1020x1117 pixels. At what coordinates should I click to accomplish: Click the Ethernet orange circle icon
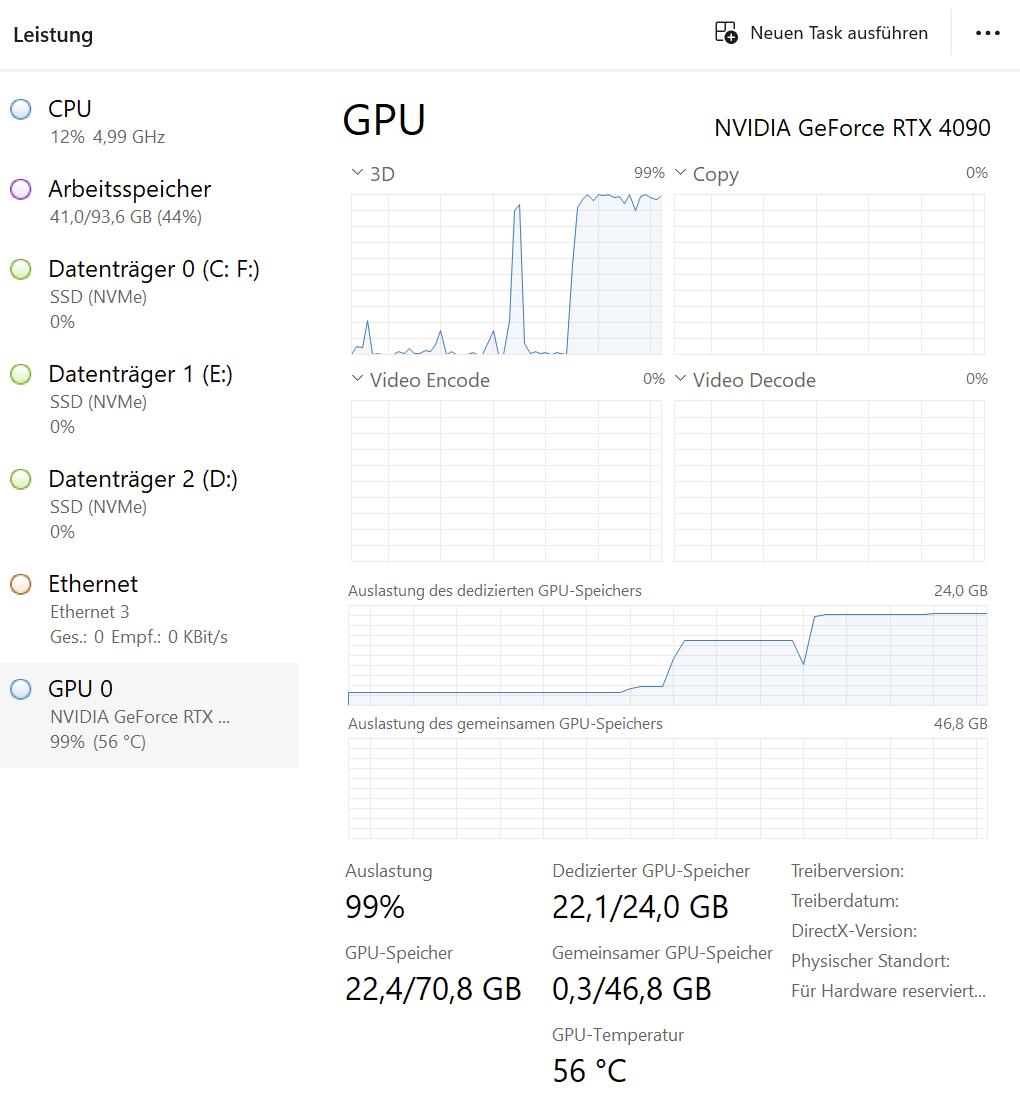[21, 584]
